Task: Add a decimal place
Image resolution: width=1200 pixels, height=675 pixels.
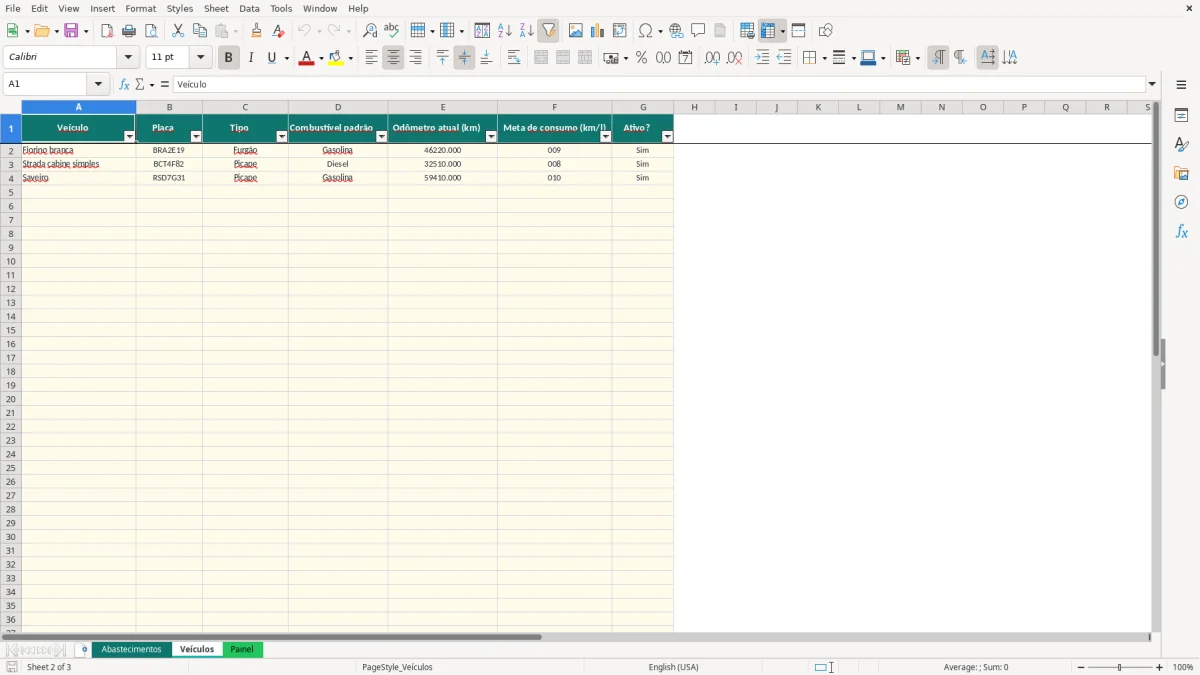Action: point(712,58)
